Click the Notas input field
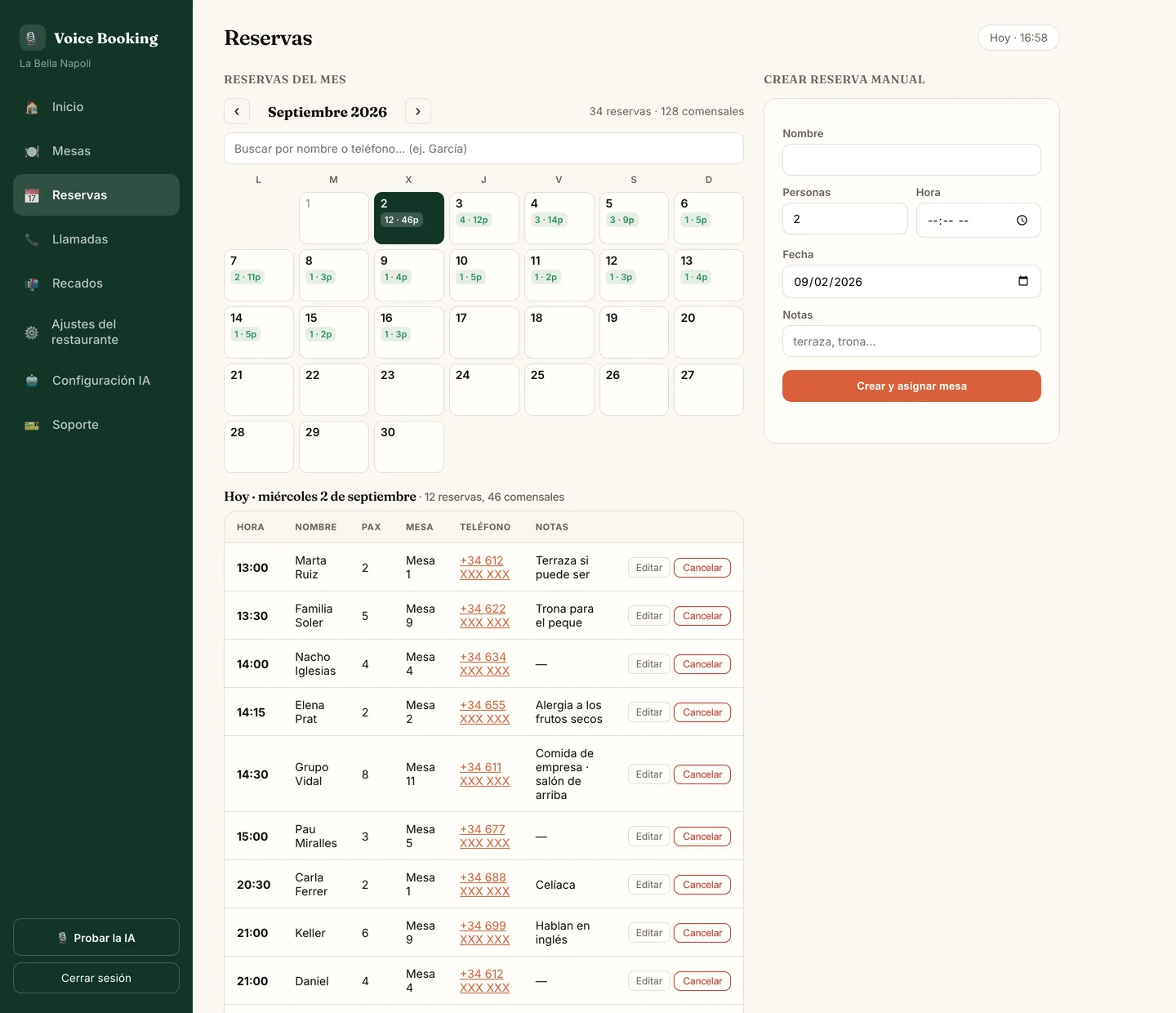 (911, 341)
